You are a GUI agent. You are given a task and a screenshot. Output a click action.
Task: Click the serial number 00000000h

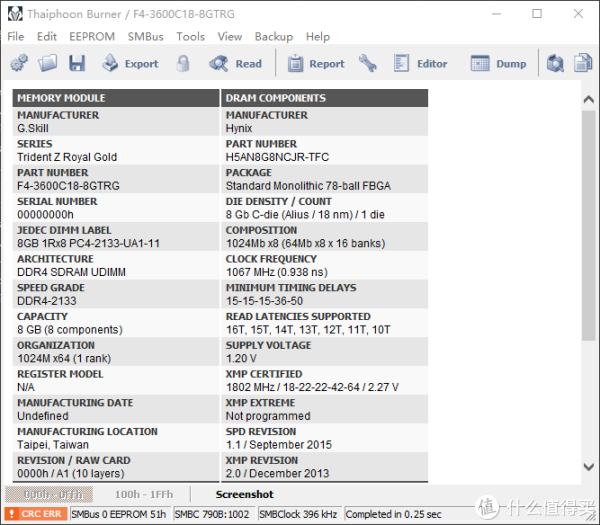pyautogui.click(x=45, y=214)
